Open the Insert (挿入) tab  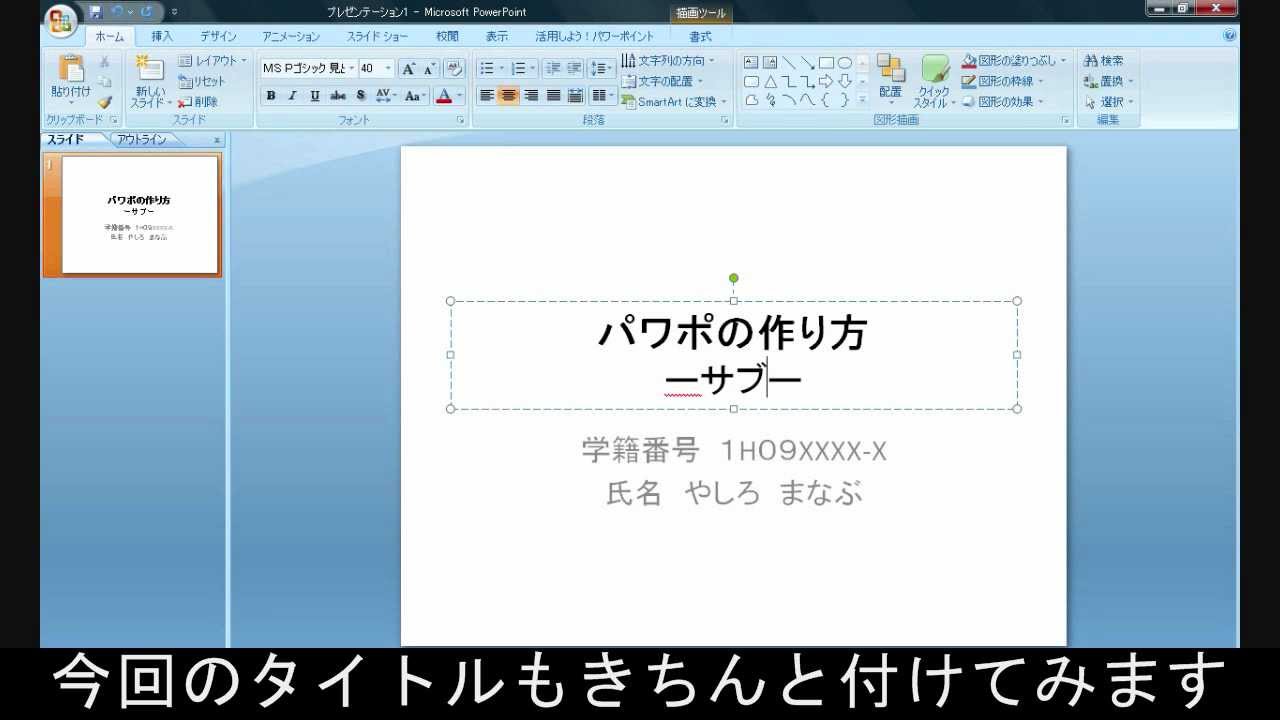(162, 37)
